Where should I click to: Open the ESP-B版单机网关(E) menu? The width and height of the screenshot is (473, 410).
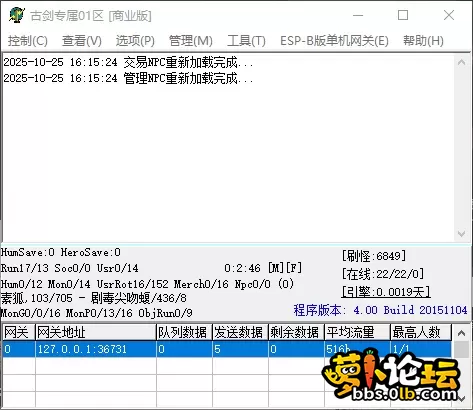click(334, 41)
